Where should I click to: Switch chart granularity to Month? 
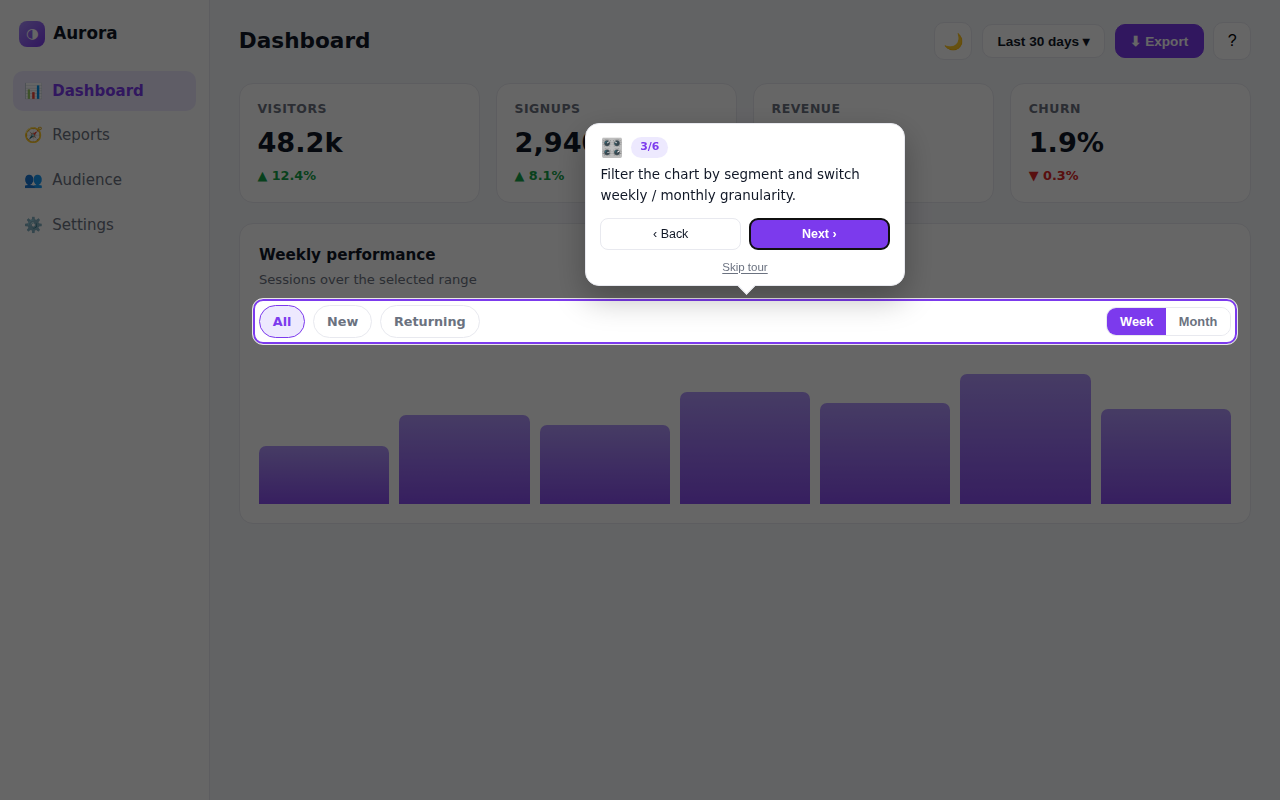[1198, 322]
